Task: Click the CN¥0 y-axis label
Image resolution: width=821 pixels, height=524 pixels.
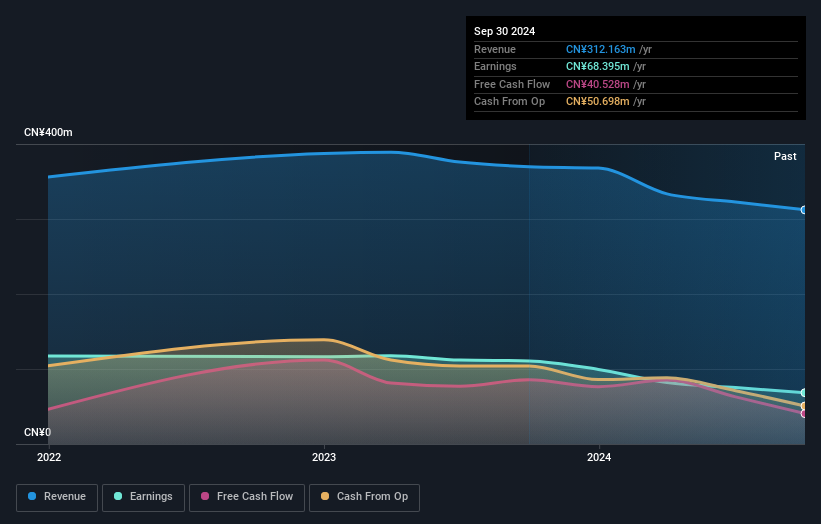Action: coord(37,432)
